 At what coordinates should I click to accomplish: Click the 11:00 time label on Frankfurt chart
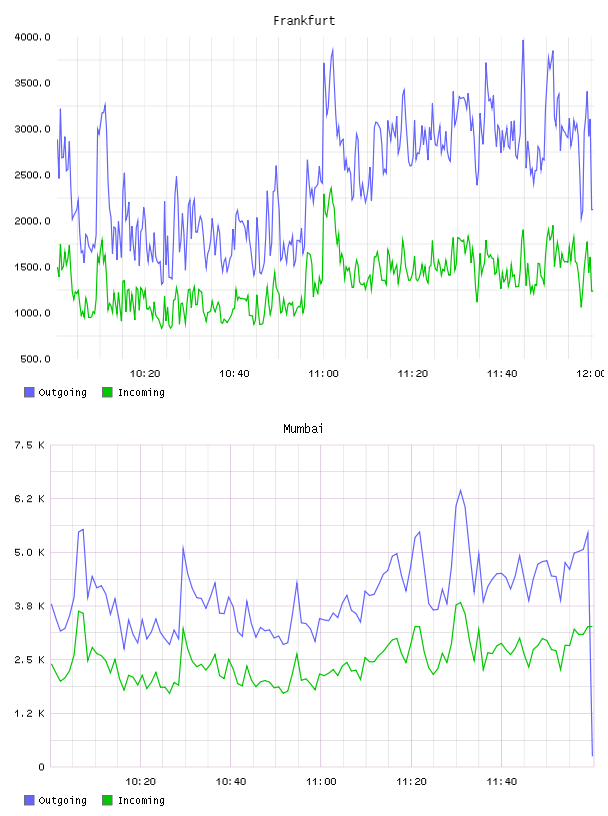click(323, 374)
